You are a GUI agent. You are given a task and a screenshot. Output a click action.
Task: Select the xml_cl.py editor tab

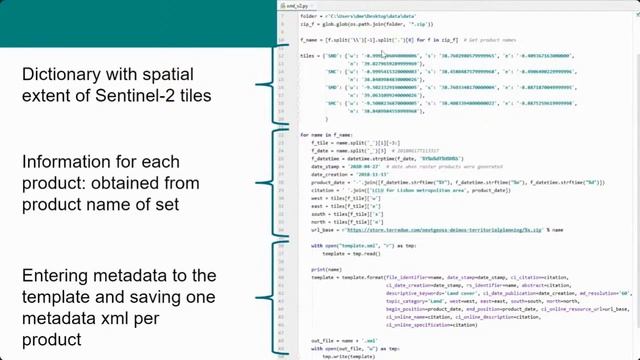coord(296,6)
